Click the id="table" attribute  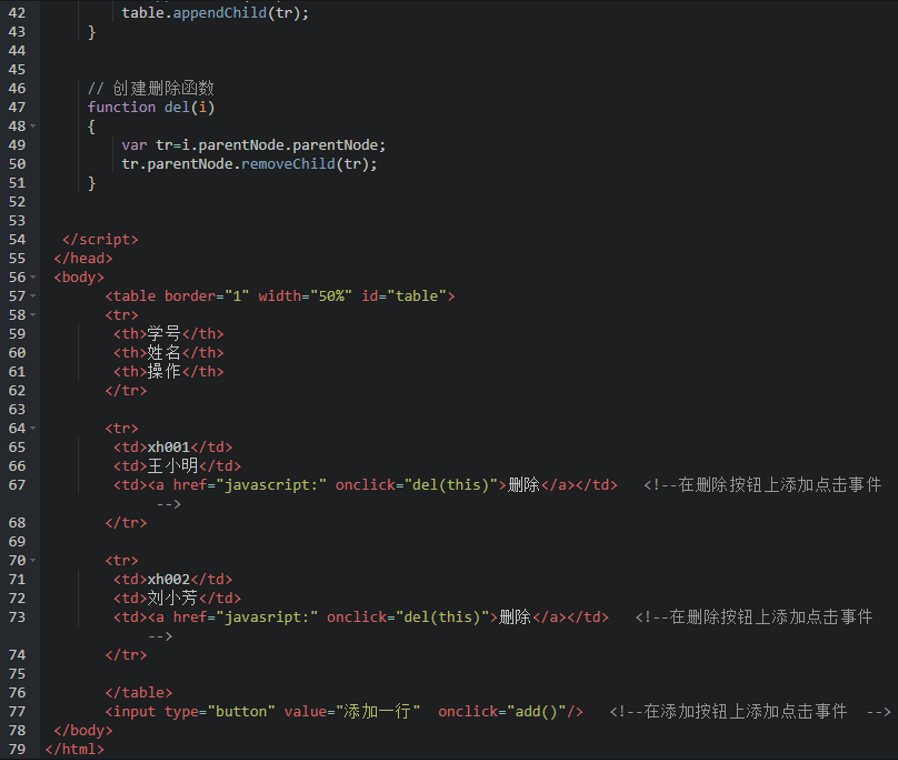(x=404, y=296)
